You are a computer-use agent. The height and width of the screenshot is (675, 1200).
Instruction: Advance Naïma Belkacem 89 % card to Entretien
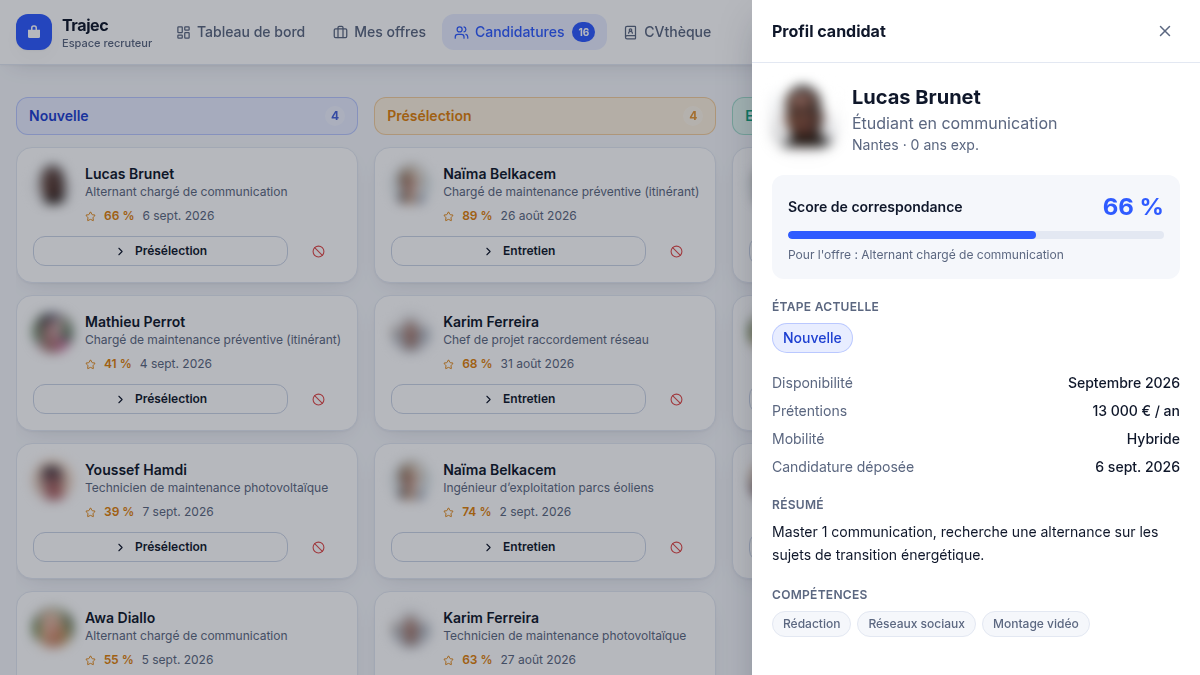pyautogui.click(x=518, y=251)
